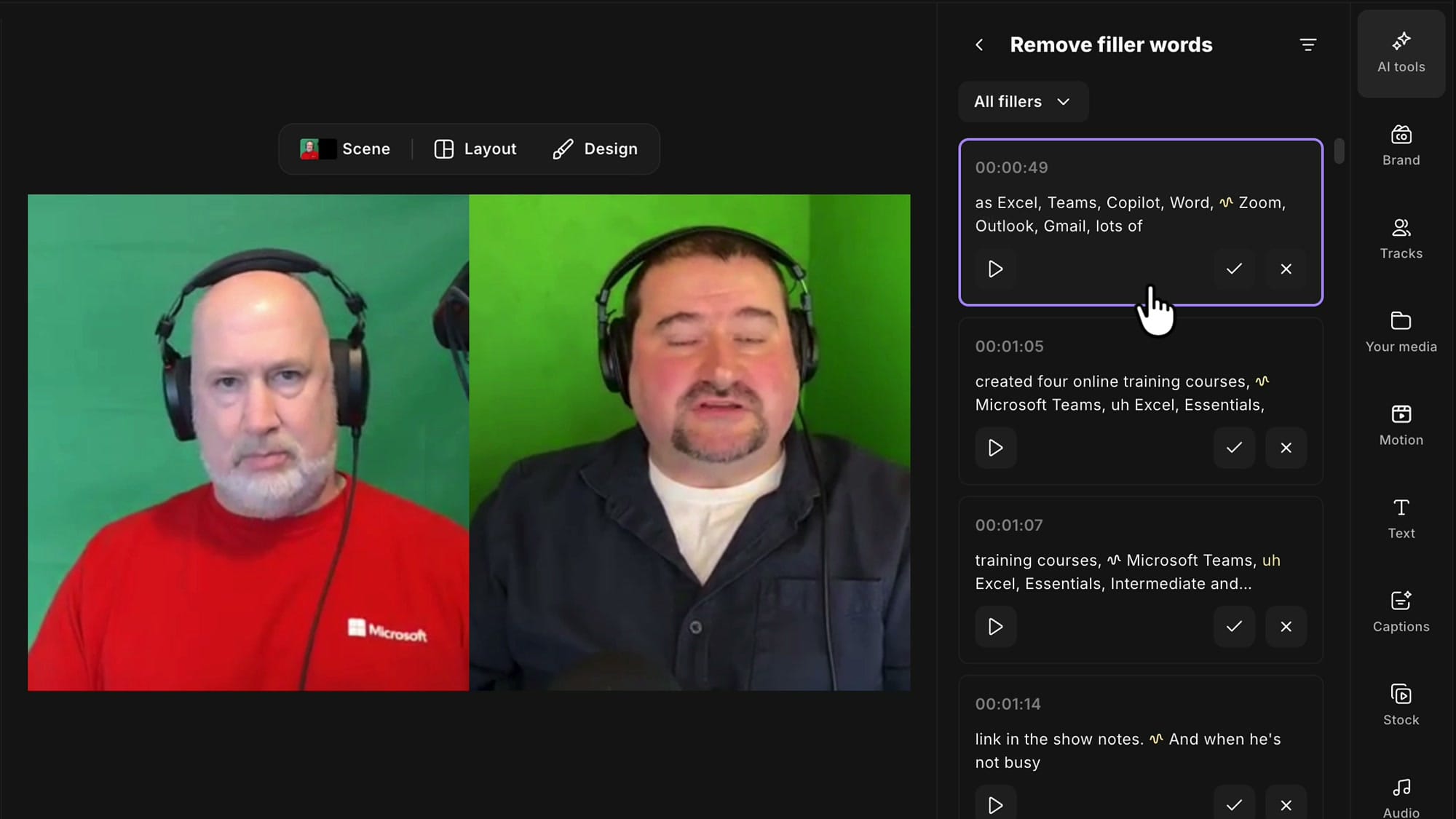Open the Stock library panel
Image resolution: width=1456 pixels, height=819 pixels.
pyautogui.click(x=1401, y=705)
